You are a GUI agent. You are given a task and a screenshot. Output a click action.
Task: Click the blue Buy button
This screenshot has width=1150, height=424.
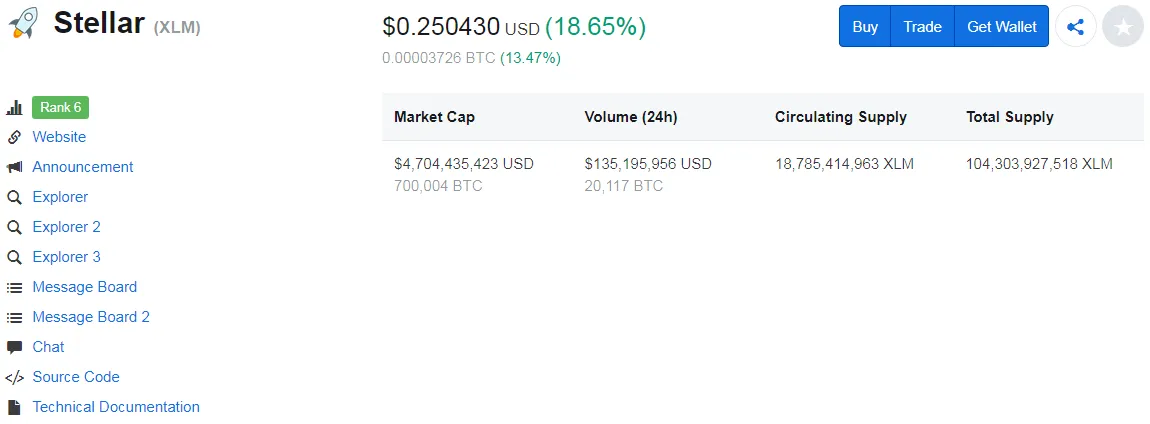(x=865, y=26)
